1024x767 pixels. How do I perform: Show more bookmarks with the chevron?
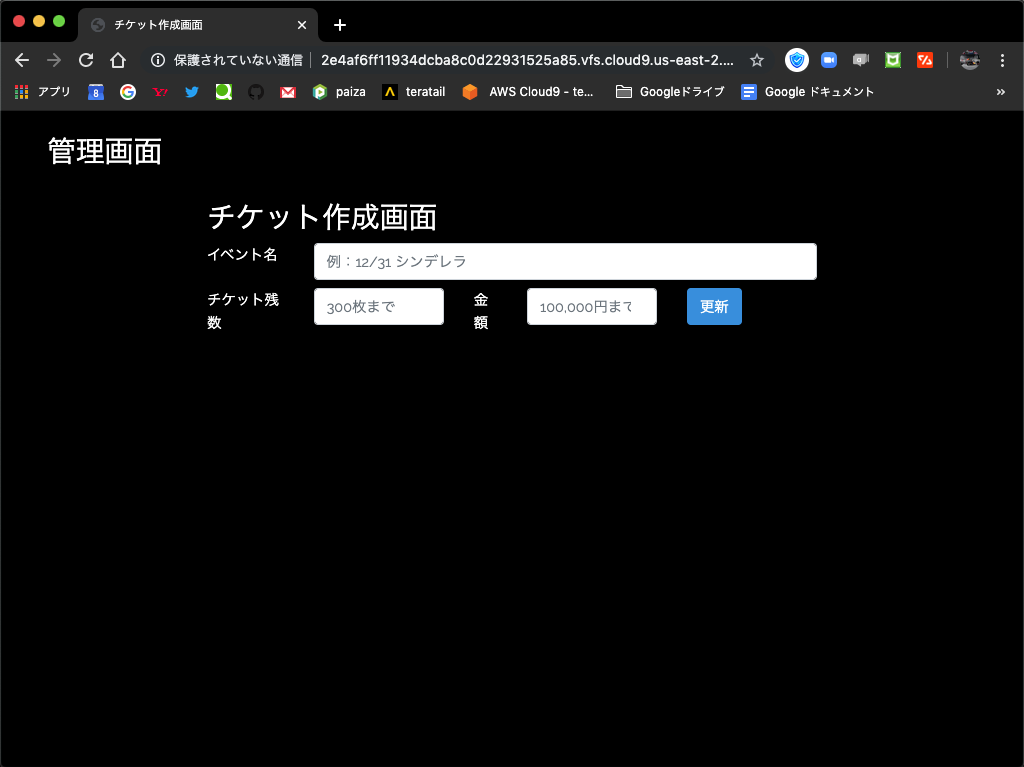pos(1000,92)
